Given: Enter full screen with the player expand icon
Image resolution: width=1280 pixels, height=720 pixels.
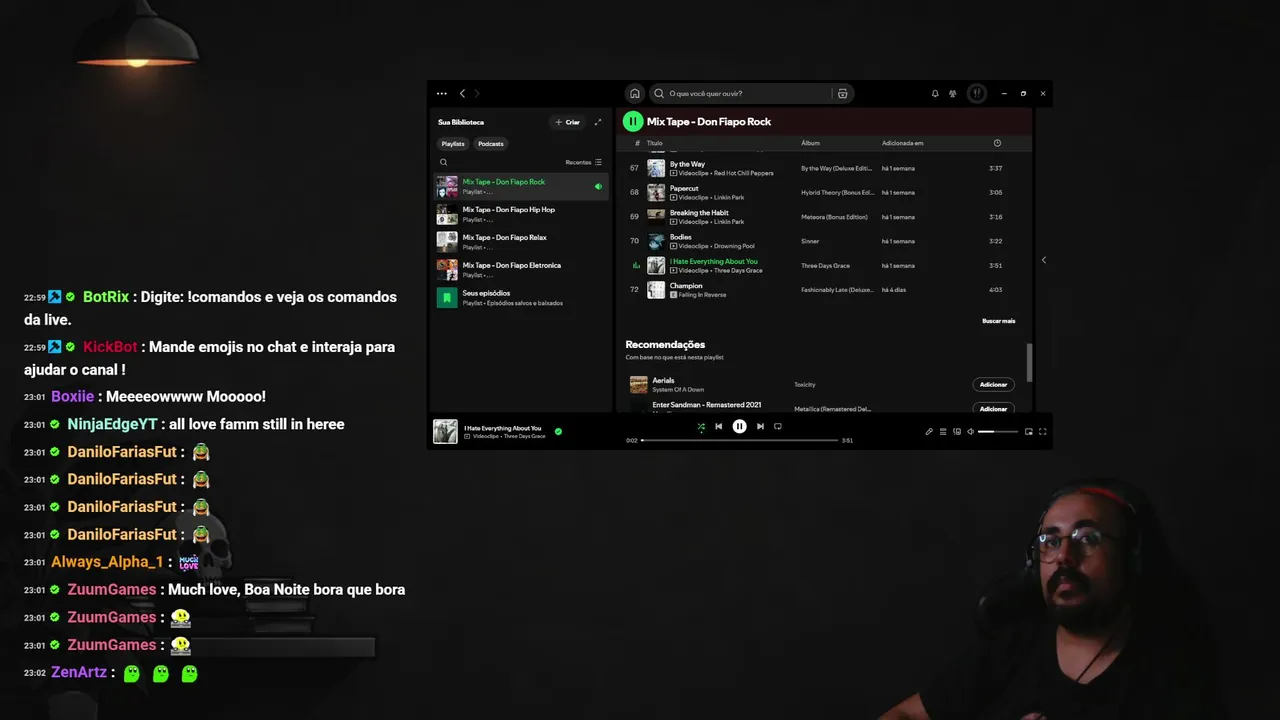Looking at the screenshot, I should [x=1043, y=432].
